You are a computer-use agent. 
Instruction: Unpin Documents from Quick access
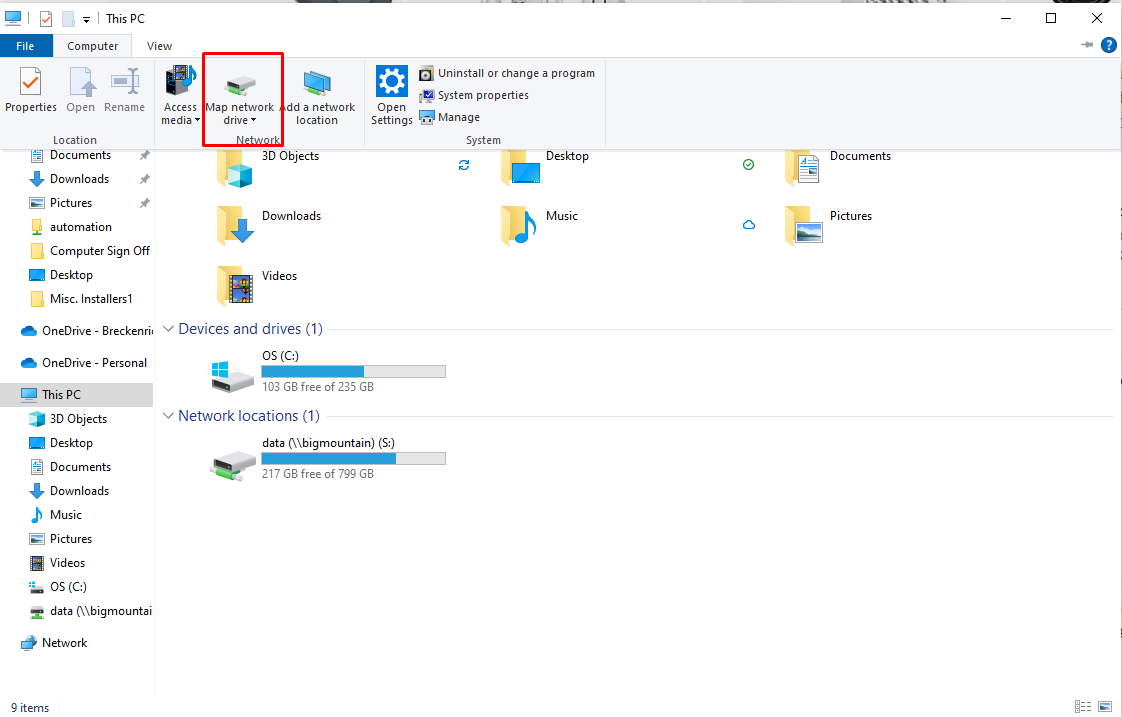point(144,155)
